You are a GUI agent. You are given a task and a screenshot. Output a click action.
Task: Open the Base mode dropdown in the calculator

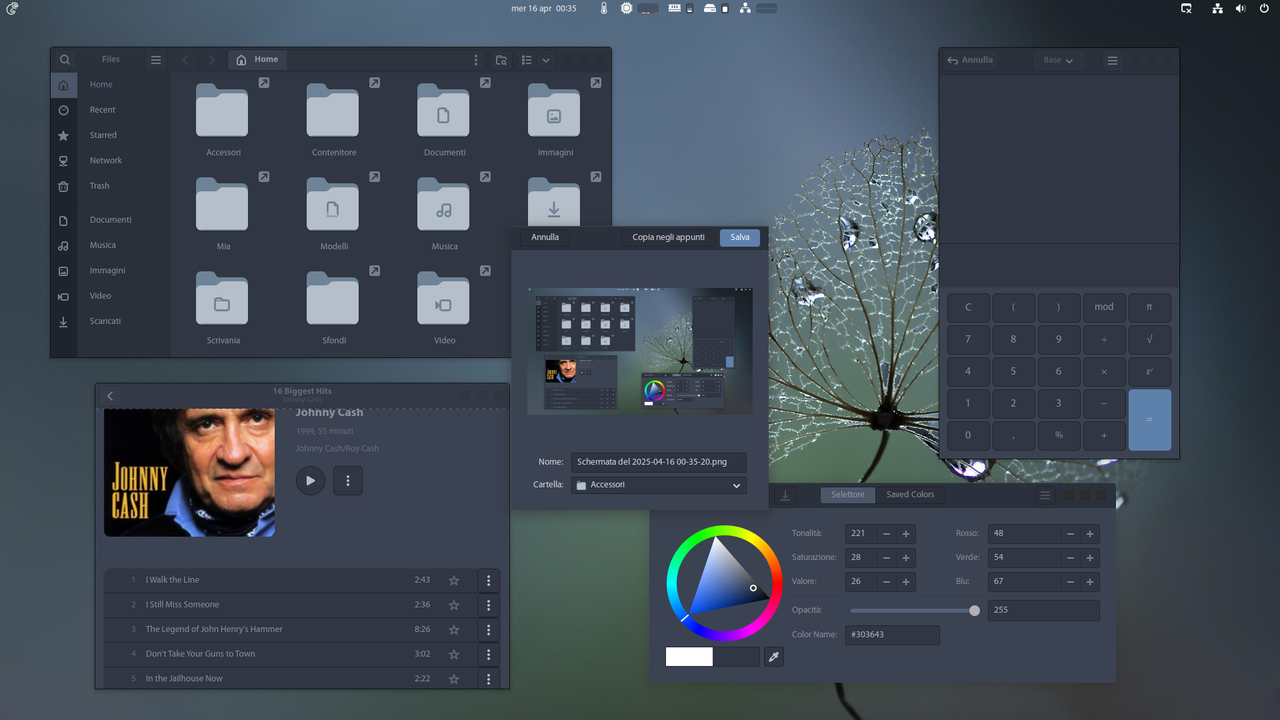point(1058,59)
